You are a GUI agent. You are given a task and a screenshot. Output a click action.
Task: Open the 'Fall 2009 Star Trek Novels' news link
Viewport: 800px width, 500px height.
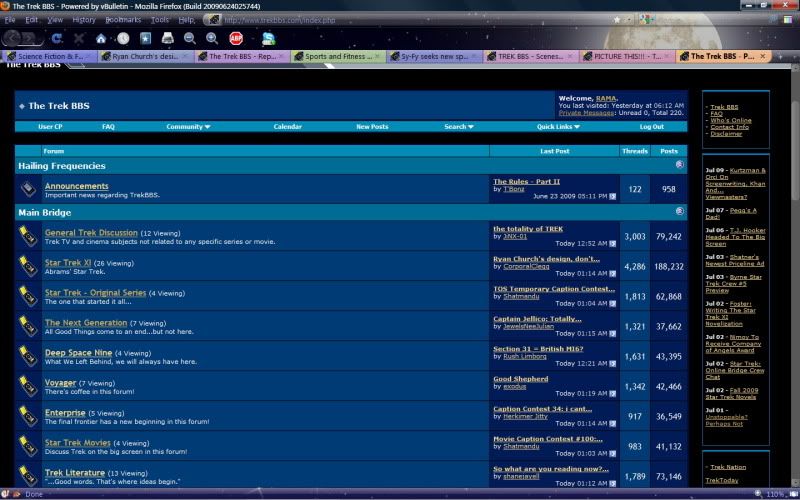(x=732, y=393)
